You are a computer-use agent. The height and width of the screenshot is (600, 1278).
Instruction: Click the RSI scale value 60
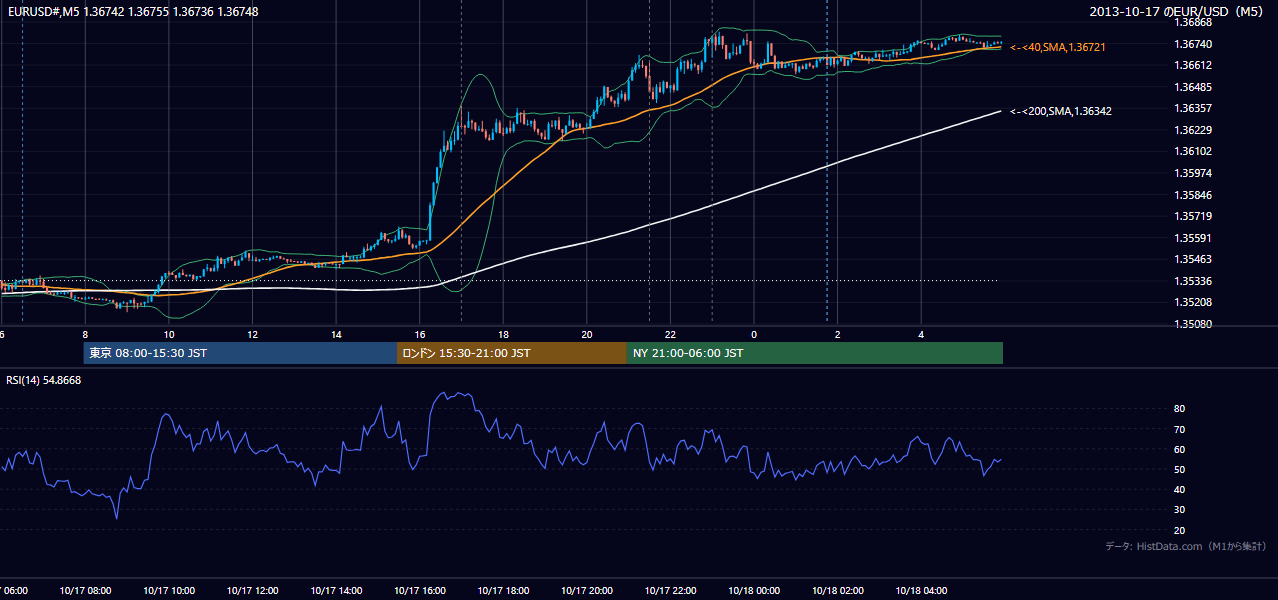[x=1179, y=449]
